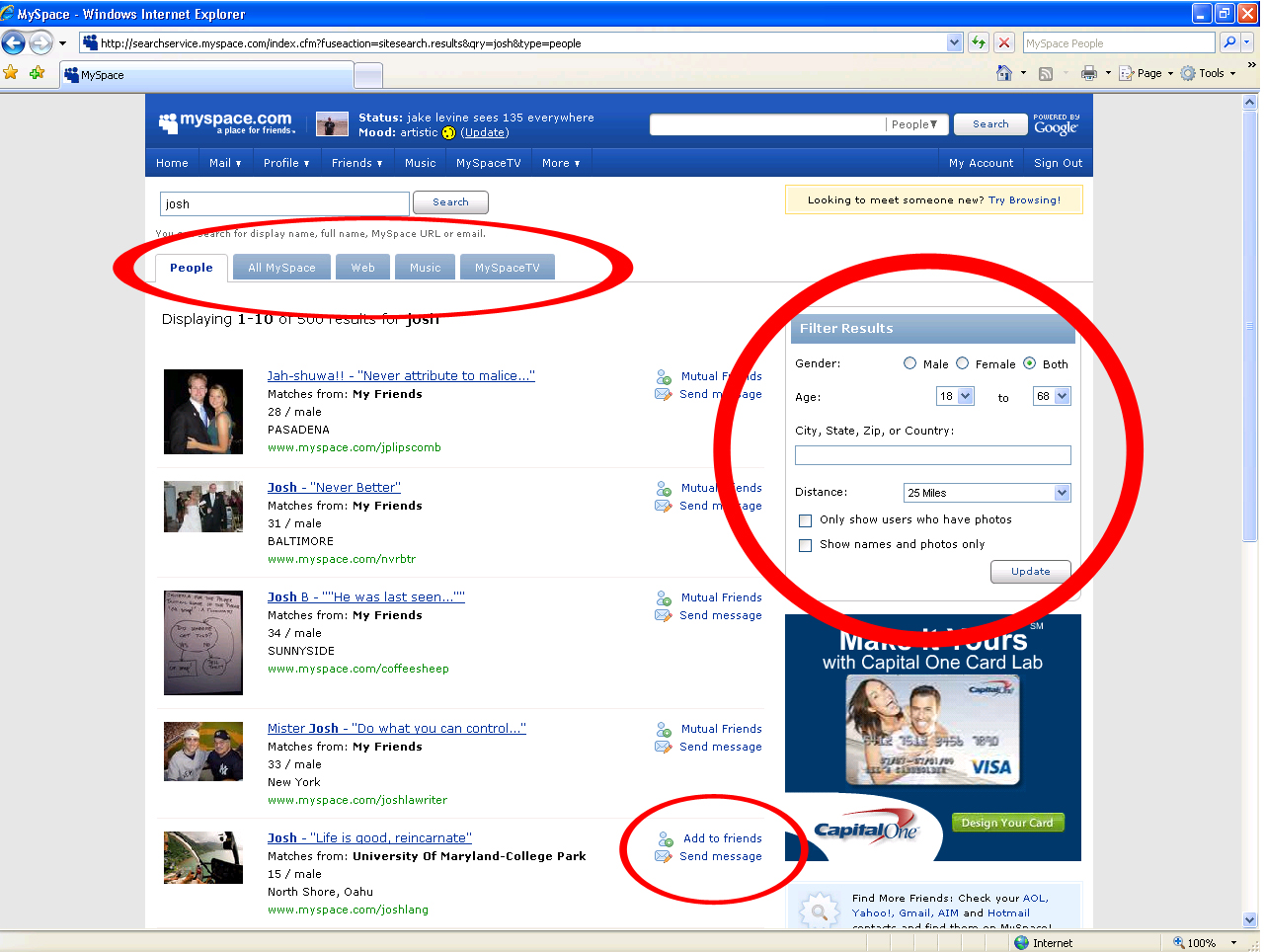Click the Internet zone globe in status bar
Image resolution: width=1264 pixels, height=952 pixels.
coord(1022,943)
